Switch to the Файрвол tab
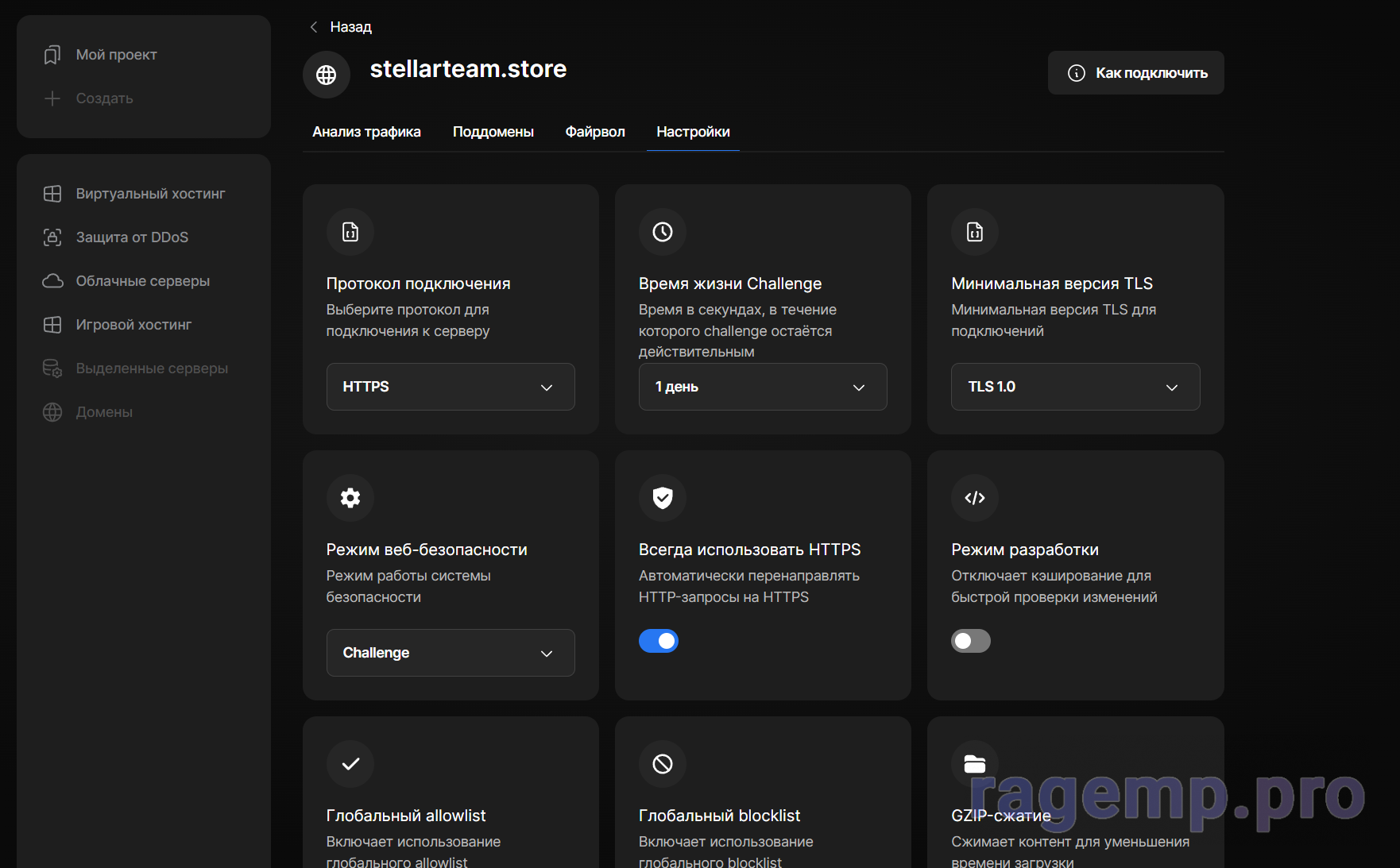Viewport: 1400px width, 868px height. pyautogui.click(x=595, y=132)
